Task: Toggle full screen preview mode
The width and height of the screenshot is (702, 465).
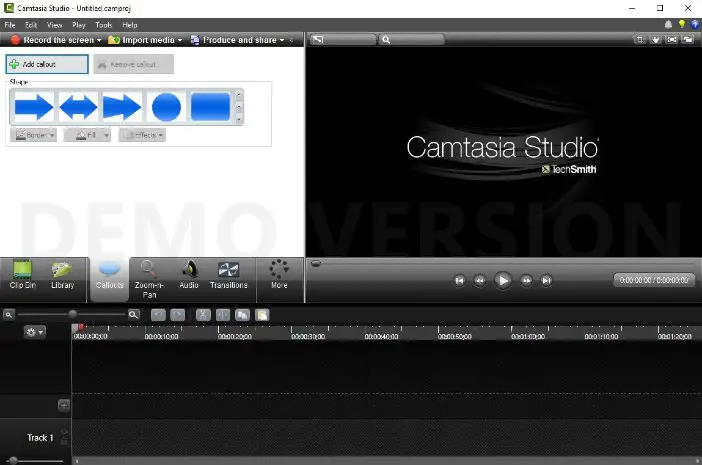Action: pyautogui.click(x=672, y=40)
